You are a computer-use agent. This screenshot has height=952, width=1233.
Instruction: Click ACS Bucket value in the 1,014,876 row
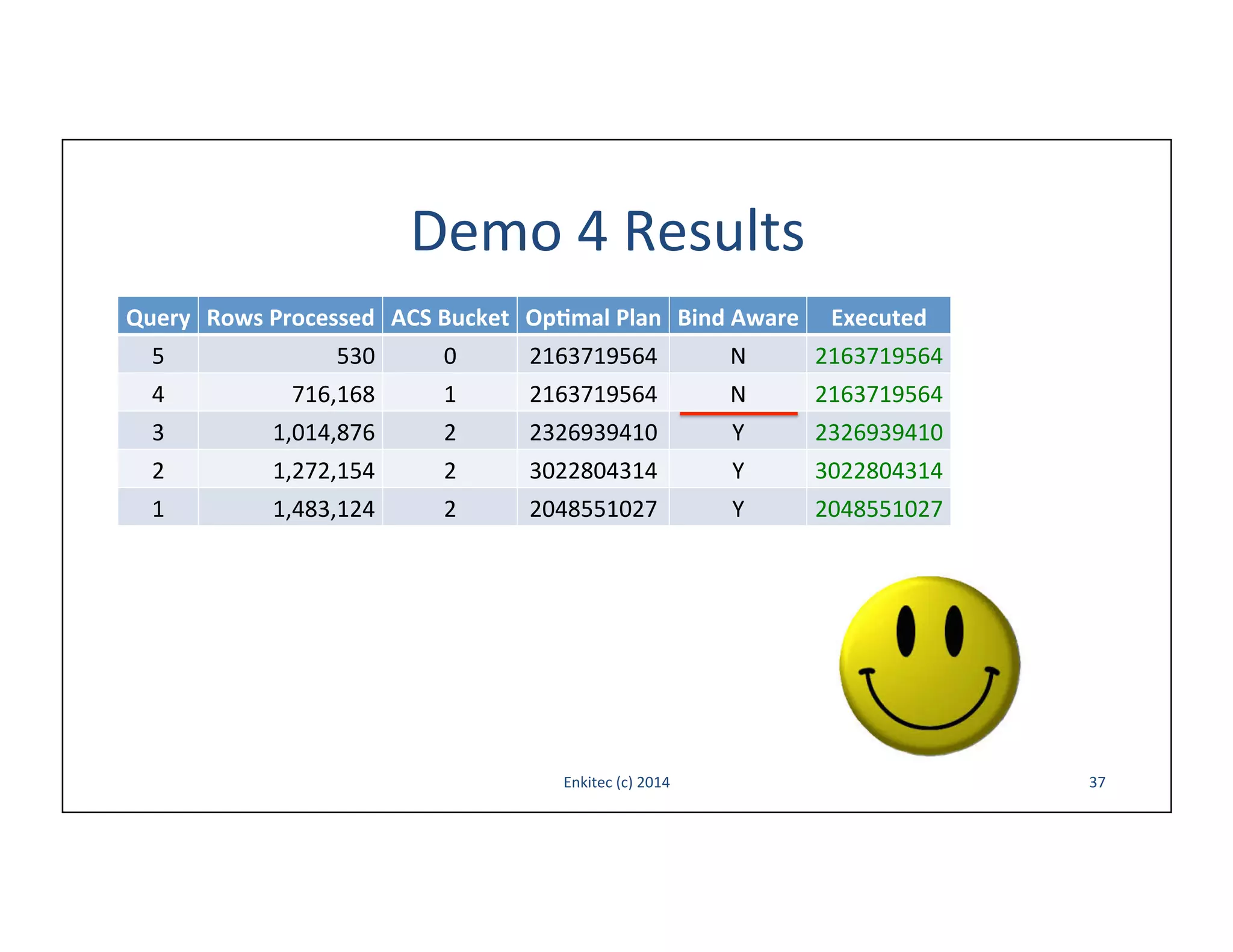450,432
